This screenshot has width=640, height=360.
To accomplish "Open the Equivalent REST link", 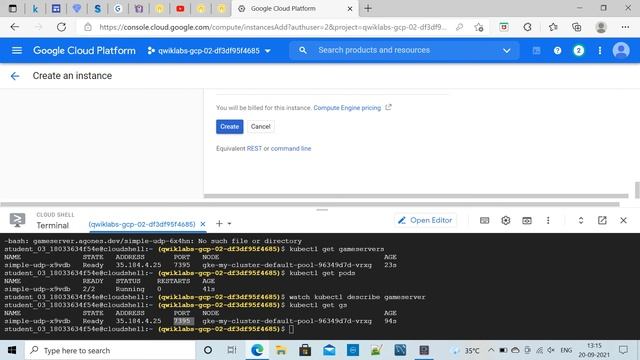I will [x=254, y=149].
